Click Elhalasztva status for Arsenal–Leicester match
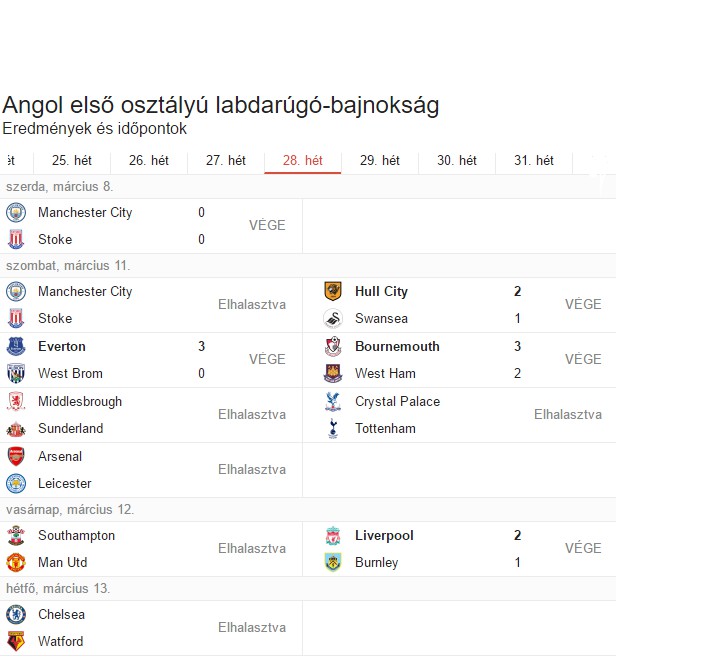Viewport: 709px width, 661px height. pos(252,470)
